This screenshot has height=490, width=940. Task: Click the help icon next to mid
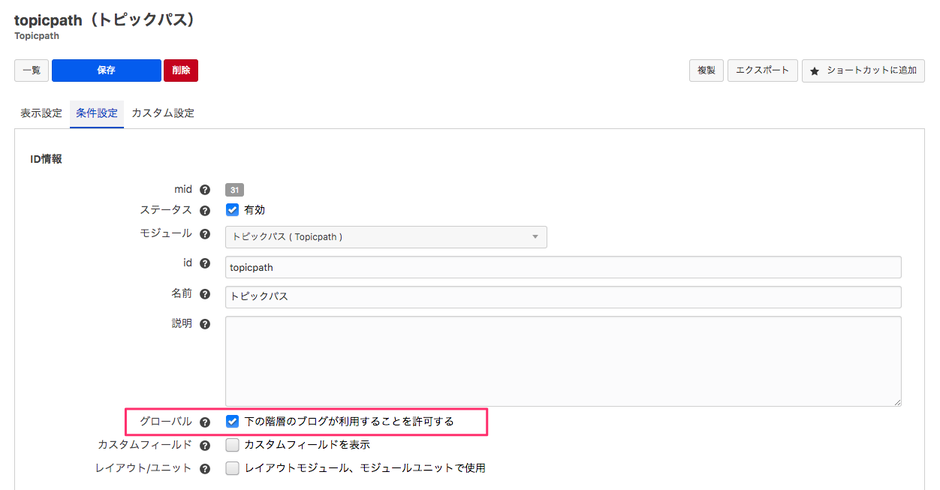click(x=205, y=189)
